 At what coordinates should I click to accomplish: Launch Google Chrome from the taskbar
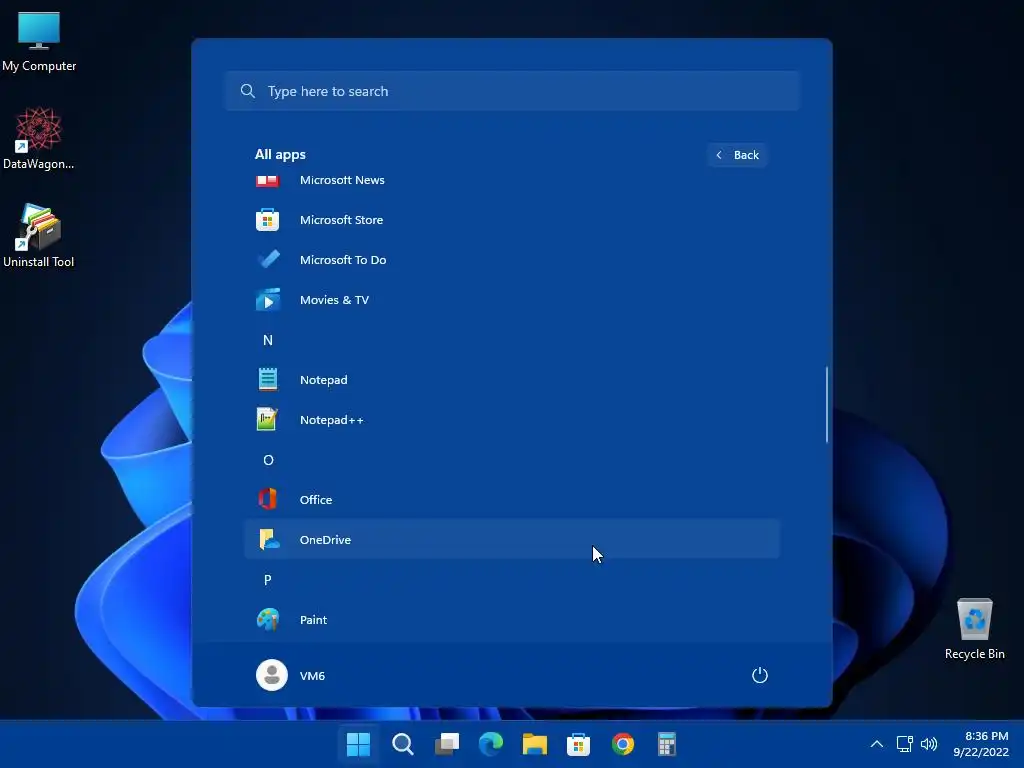click(623, 744)
